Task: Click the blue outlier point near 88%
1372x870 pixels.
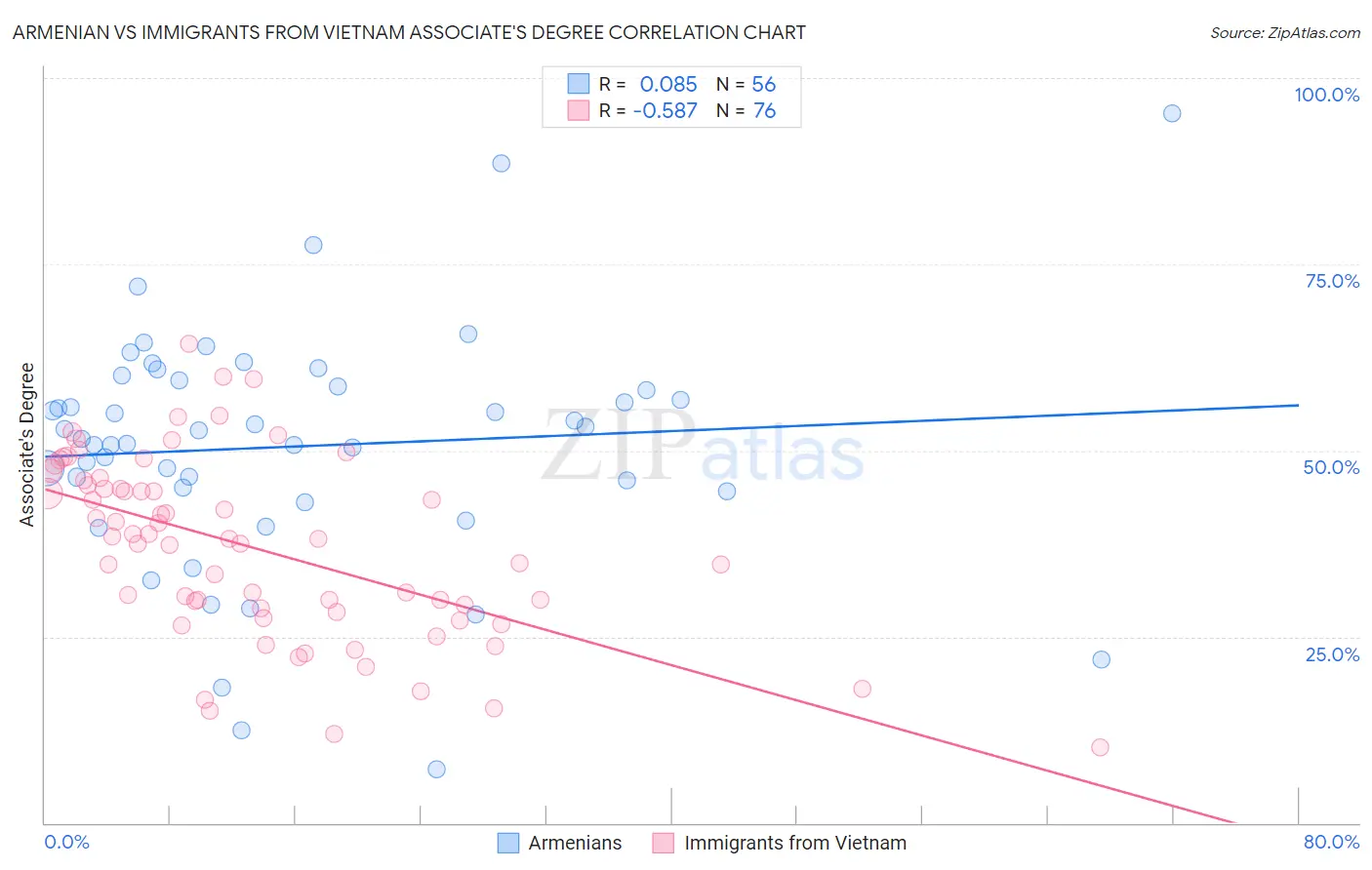Action: click(x=501, y=163)
